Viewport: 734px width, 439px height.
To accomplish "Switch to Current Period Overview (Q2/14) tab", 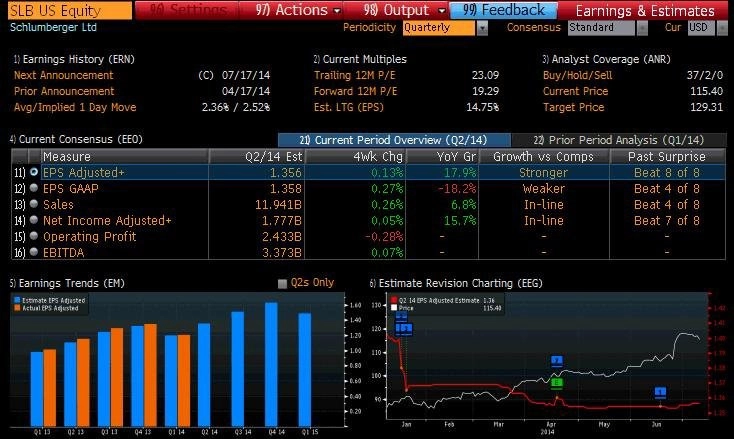I will 394,140.
